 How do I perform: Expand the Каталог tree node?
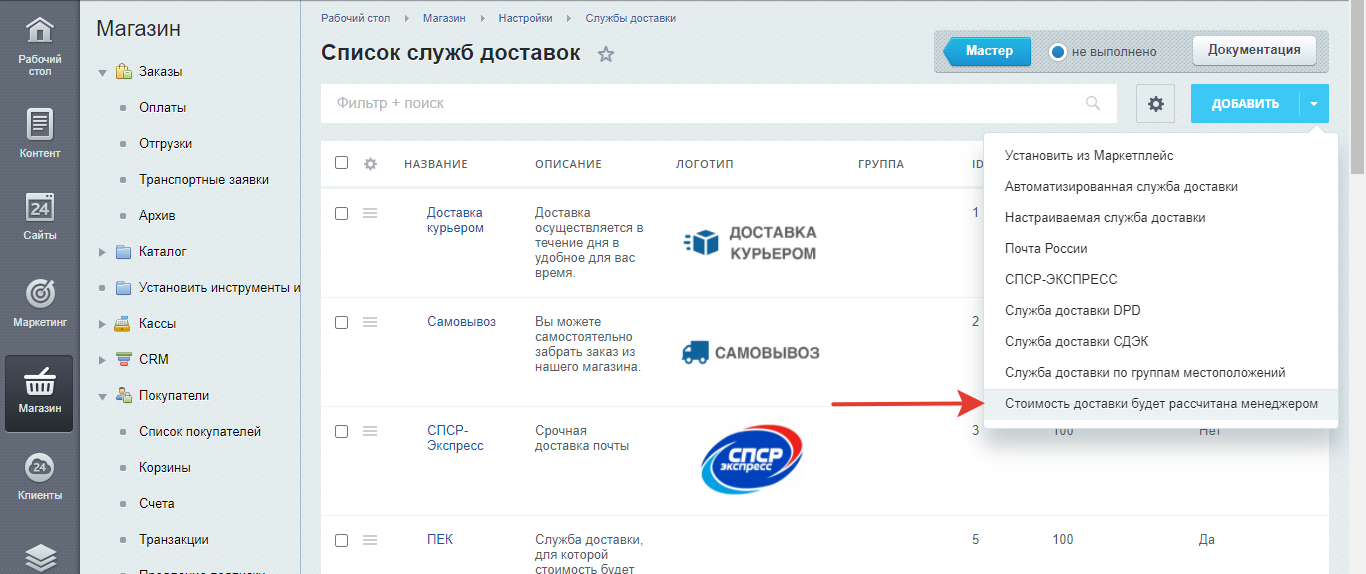(102, 252)
